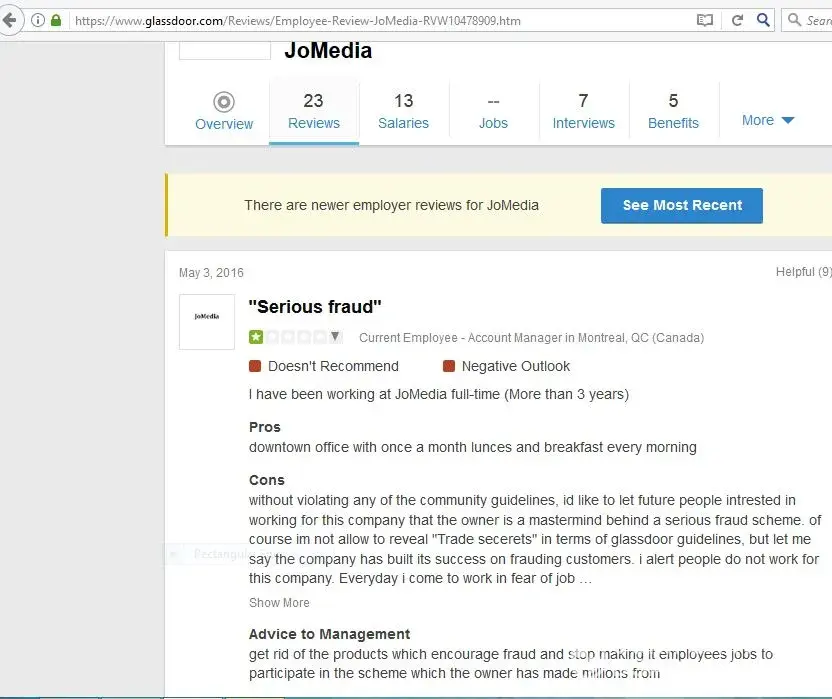The width and height of the screenshot is (832, 699).
Task: Expand the review with Show More
Action: click(x=279, y=603)
